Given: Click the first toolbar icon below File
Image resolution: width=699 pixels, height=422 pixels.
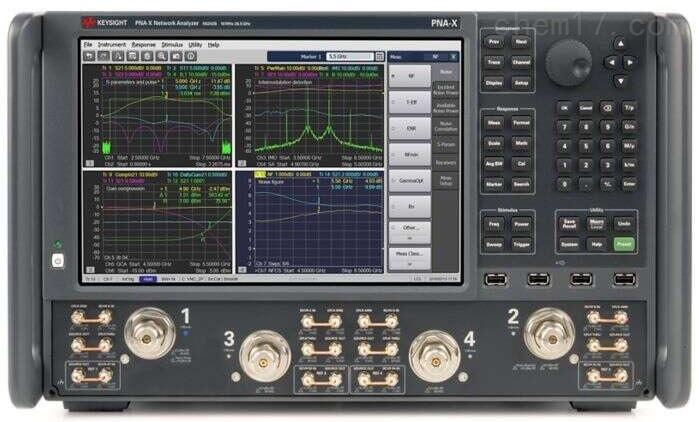Looking at the screenshot, I should (x=88, y=57).
